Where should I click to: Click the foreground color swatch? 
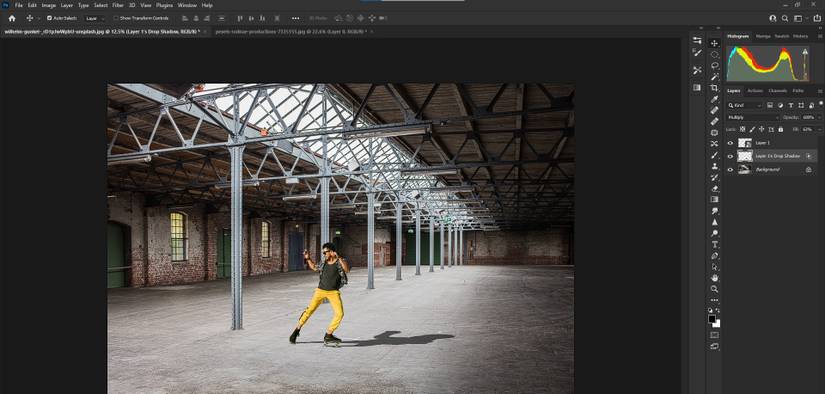[712, 319]
